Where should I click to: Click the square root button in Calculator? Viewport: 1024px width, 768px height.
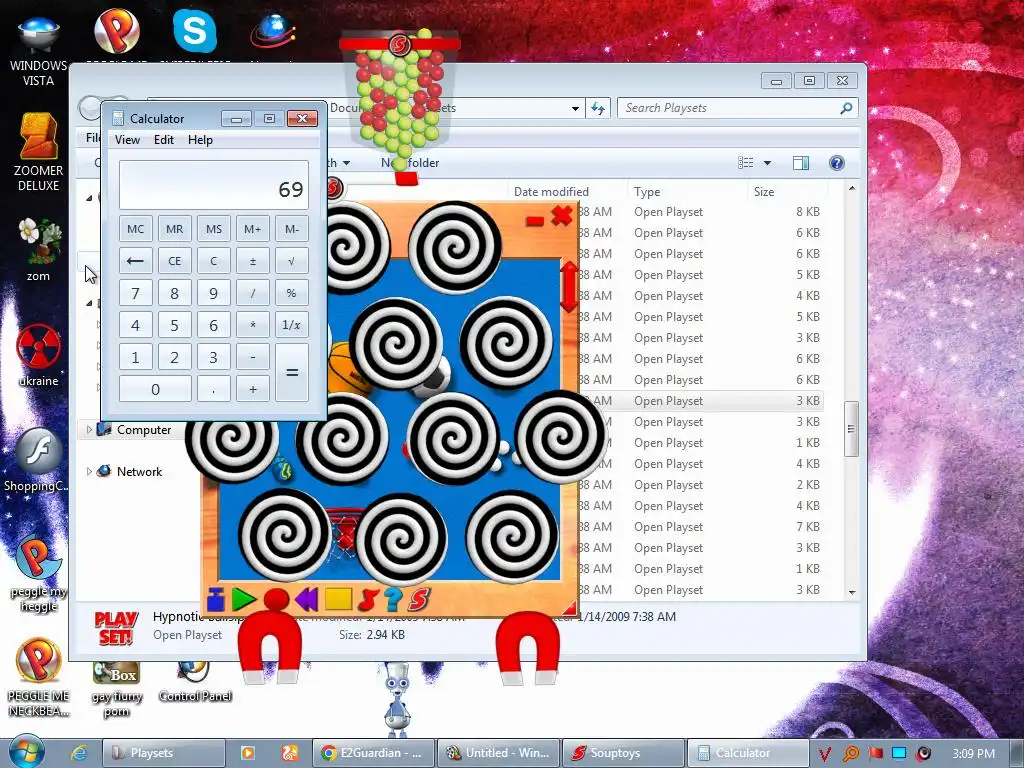[x=292, y=261]
